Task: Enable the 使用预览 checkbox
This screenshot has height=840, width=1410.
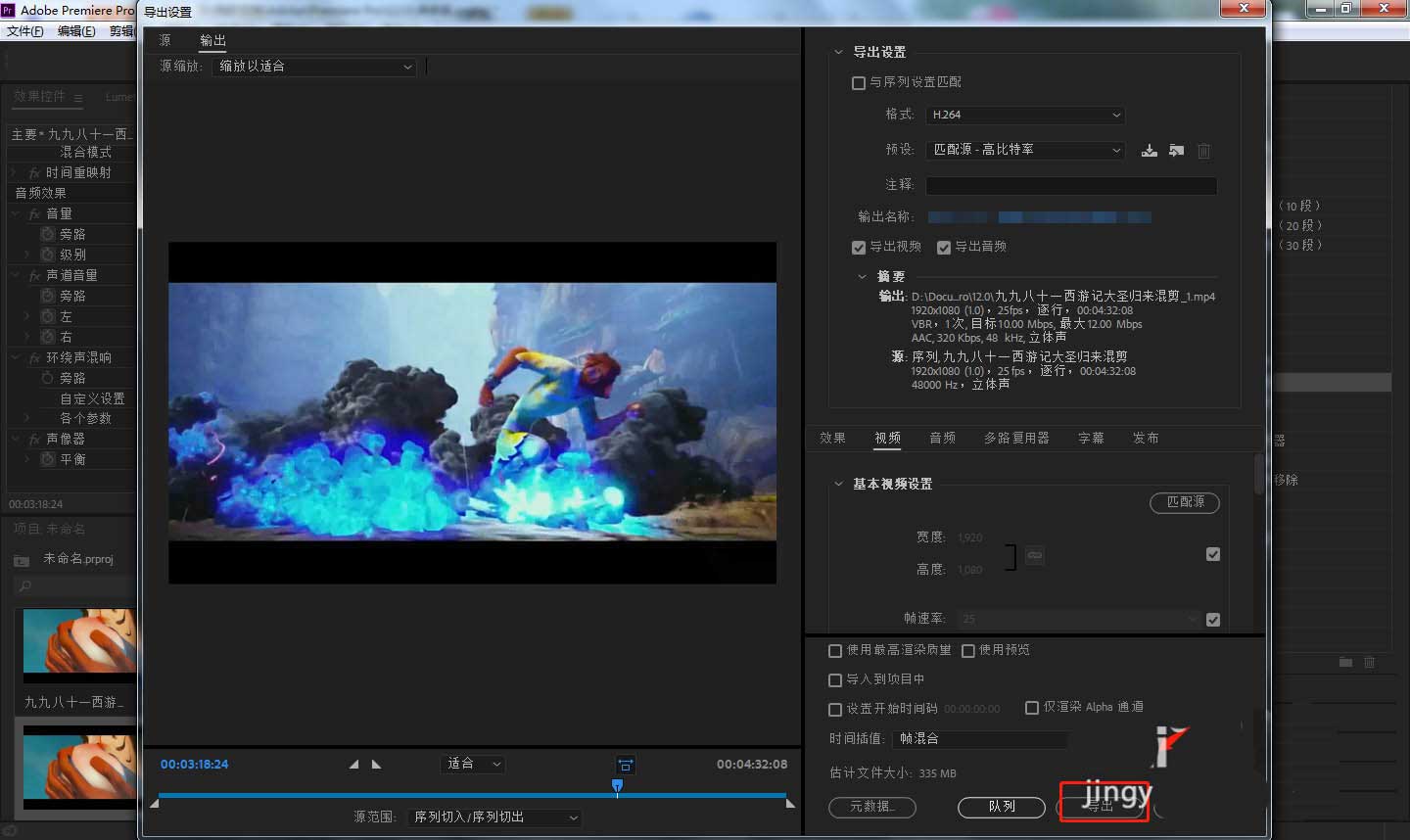Action: pyautogui.click(x=968, y=651)
